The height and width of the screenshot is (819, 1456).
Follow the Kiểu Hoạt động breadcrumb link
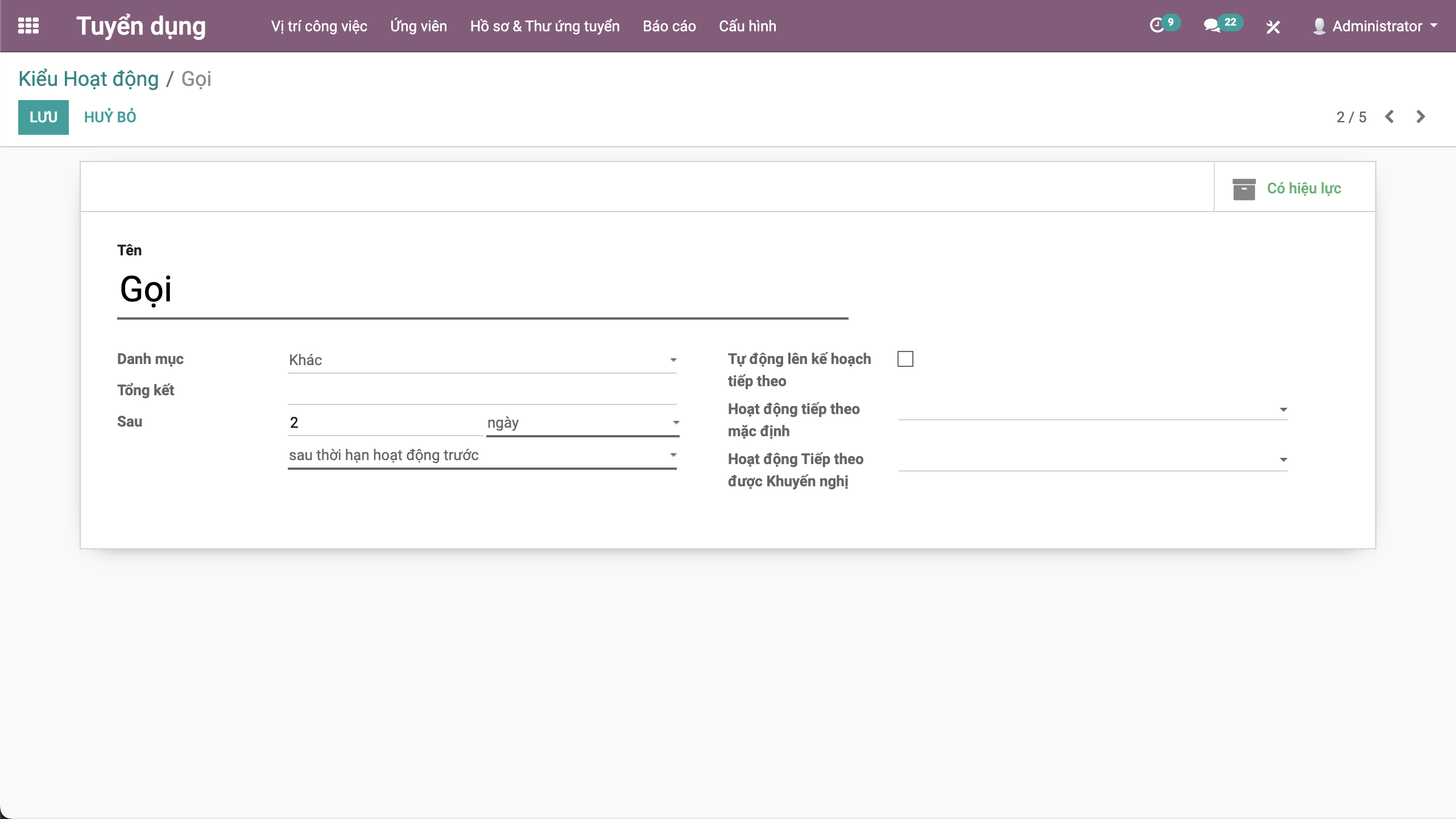click(x=88, y=78)
